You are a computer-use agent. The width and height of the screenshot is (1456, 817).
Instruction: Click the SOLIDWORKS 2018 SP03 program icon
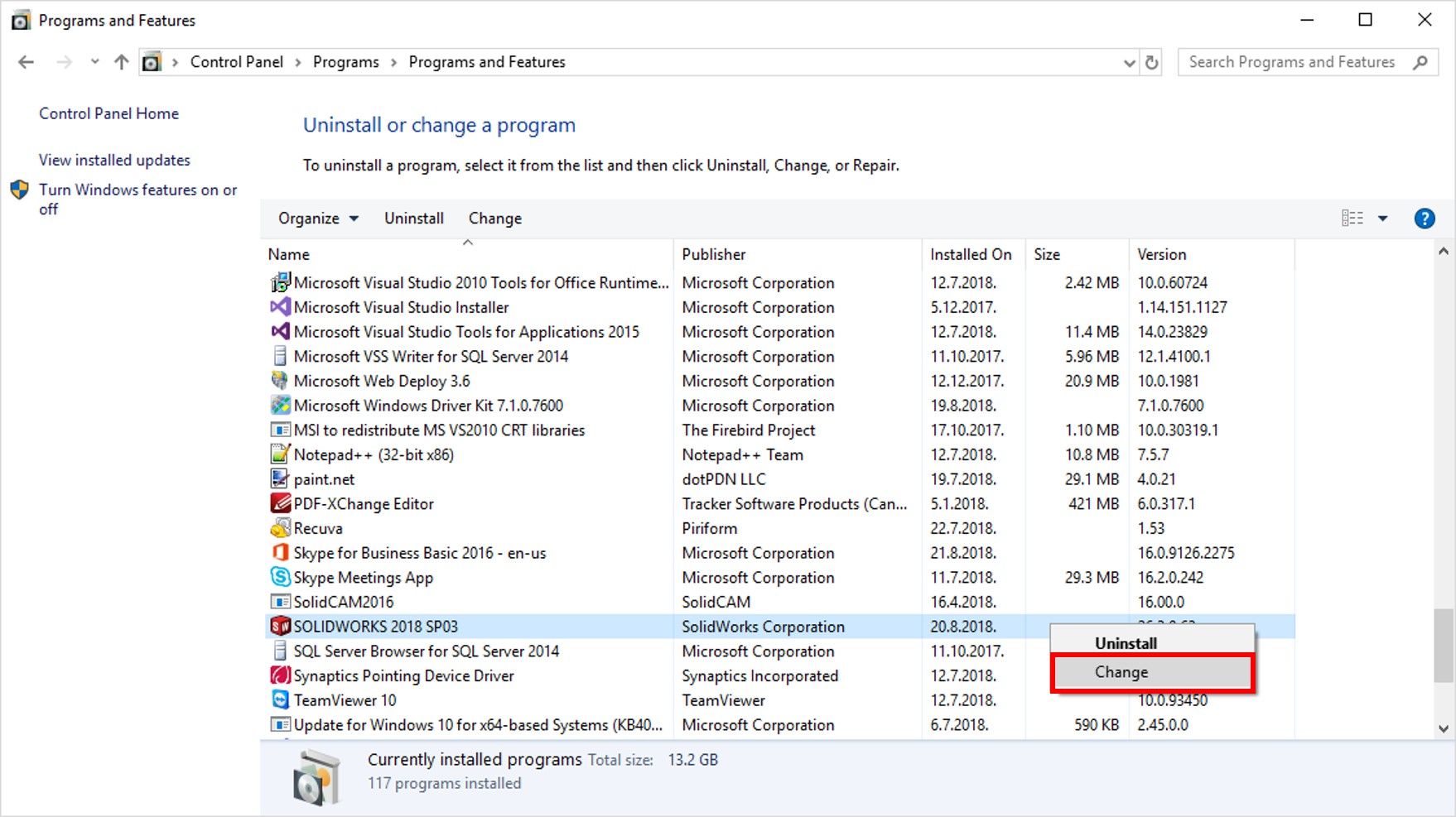click(x=281, y=627)
